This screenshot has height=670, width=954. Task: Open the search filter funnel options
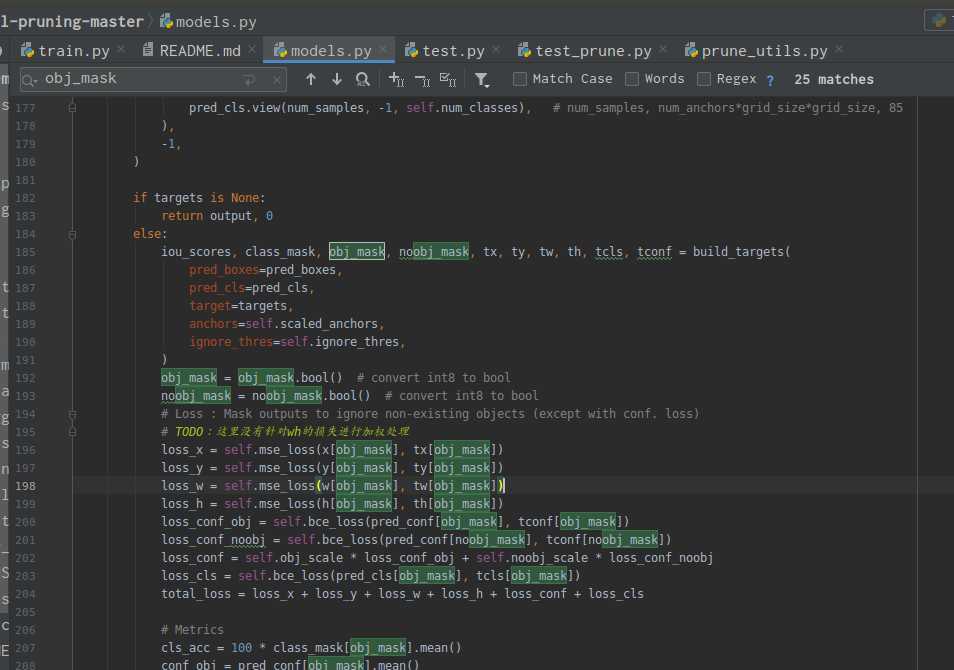point(481,79)
